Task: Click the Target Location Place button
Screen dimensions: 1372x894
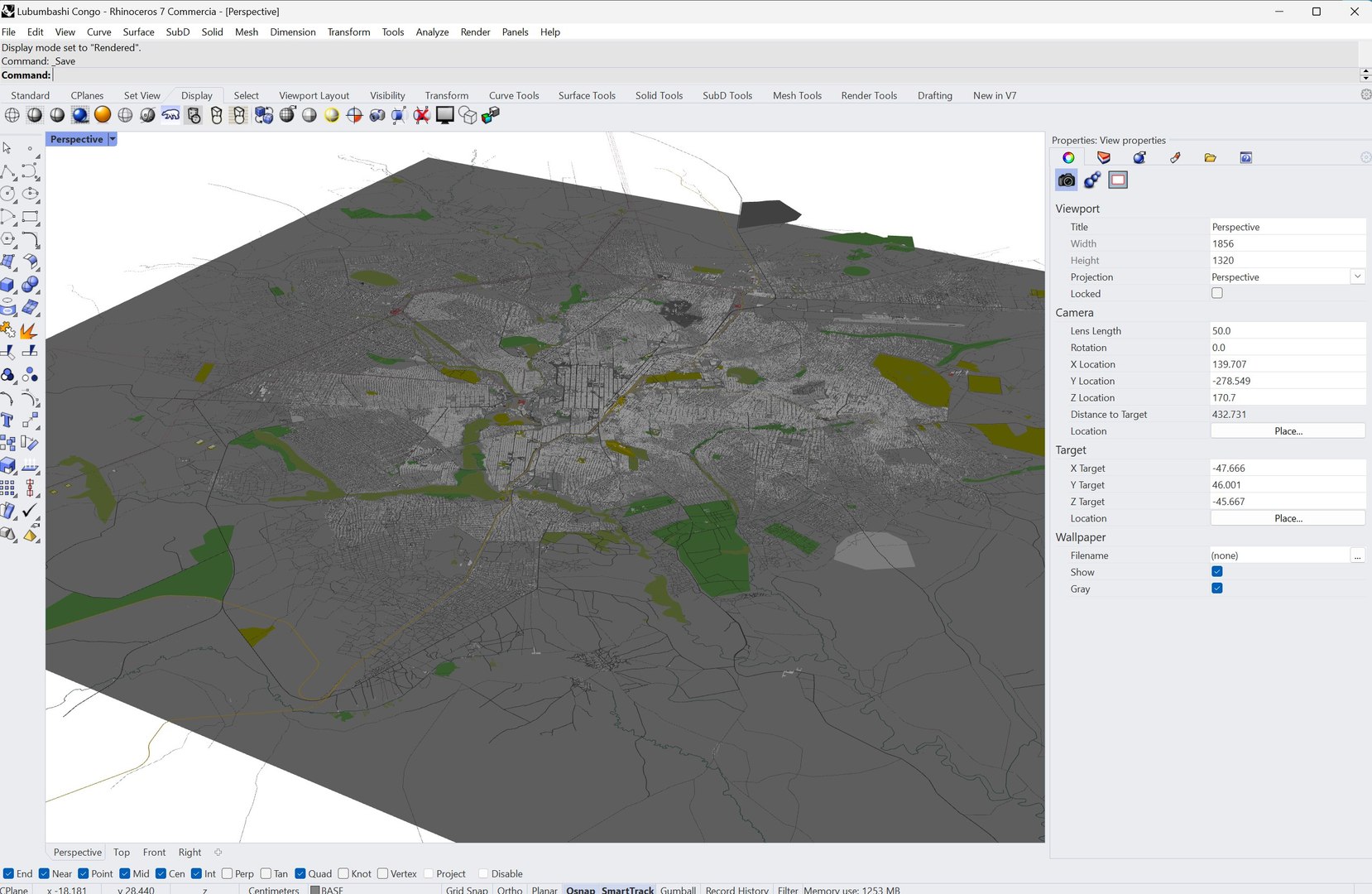Action: (x=1288, y=518)
